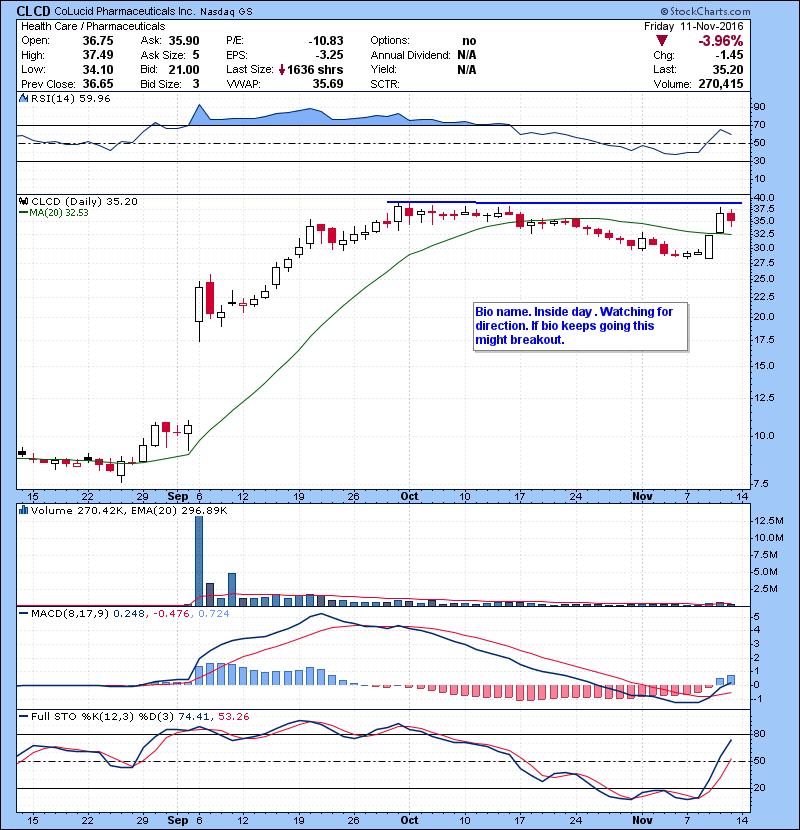Click the green line marker before MA(20)
The height and width of the screenshot is (830, 800).
(x=23, y=212)
